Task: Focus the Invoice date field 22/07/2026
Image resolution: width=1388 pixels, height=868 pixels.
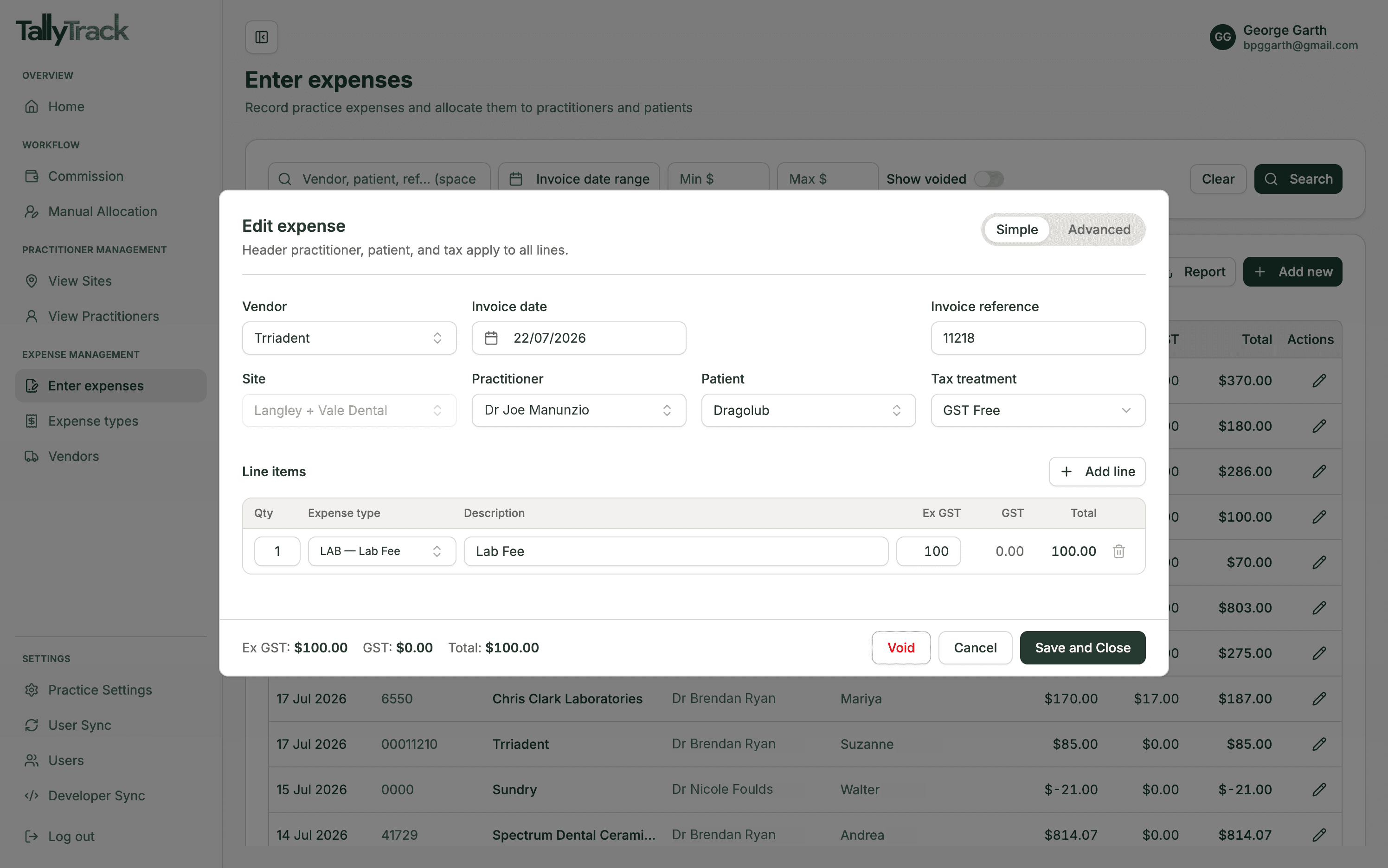Action: point(579,338)
